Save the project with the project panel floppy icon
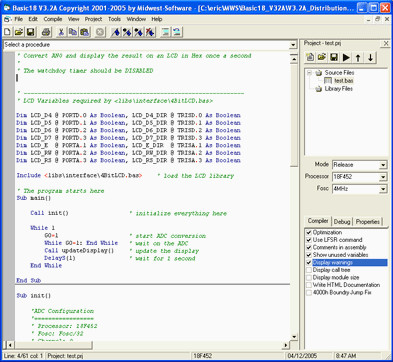 point(334,57)
